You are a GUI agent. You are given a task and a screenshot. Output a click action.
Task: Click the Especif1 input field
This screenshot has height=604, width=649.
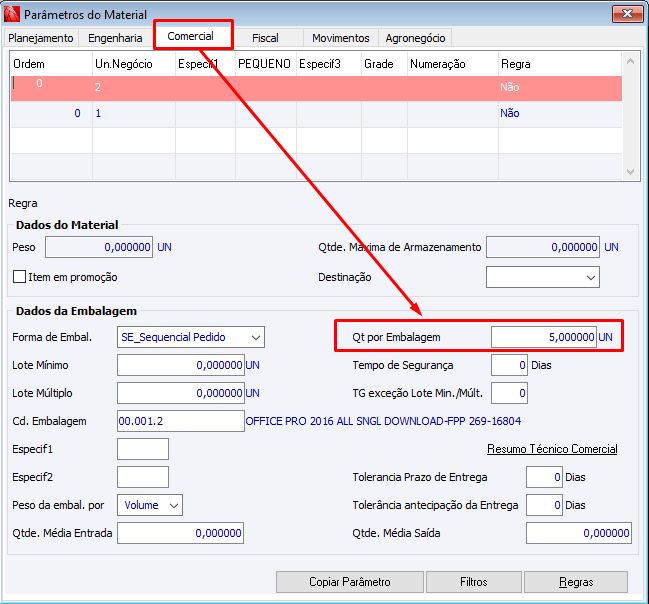click(x=143, y=449)
